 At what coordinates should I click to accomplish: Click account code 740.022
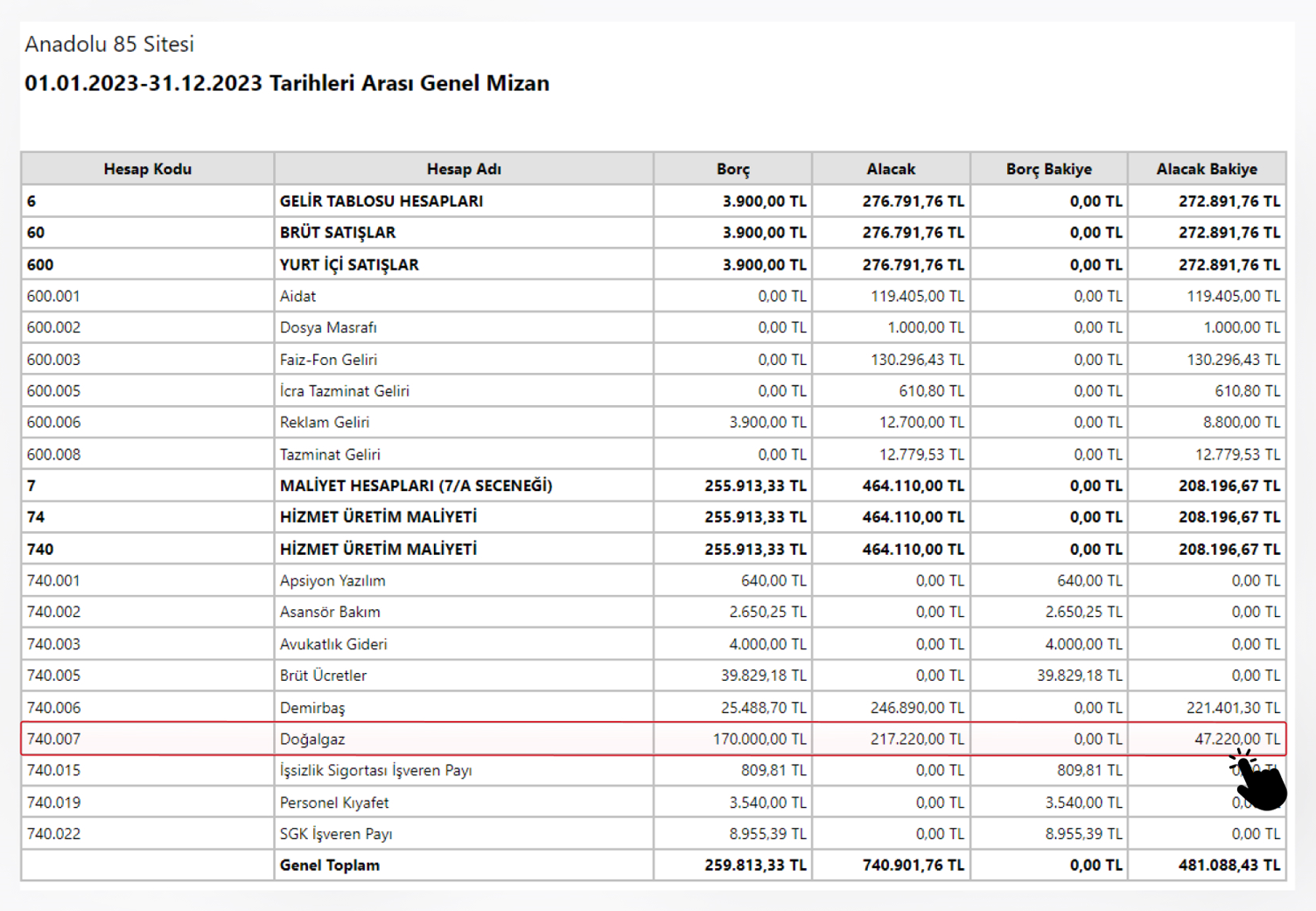click(x=53, y=834)
